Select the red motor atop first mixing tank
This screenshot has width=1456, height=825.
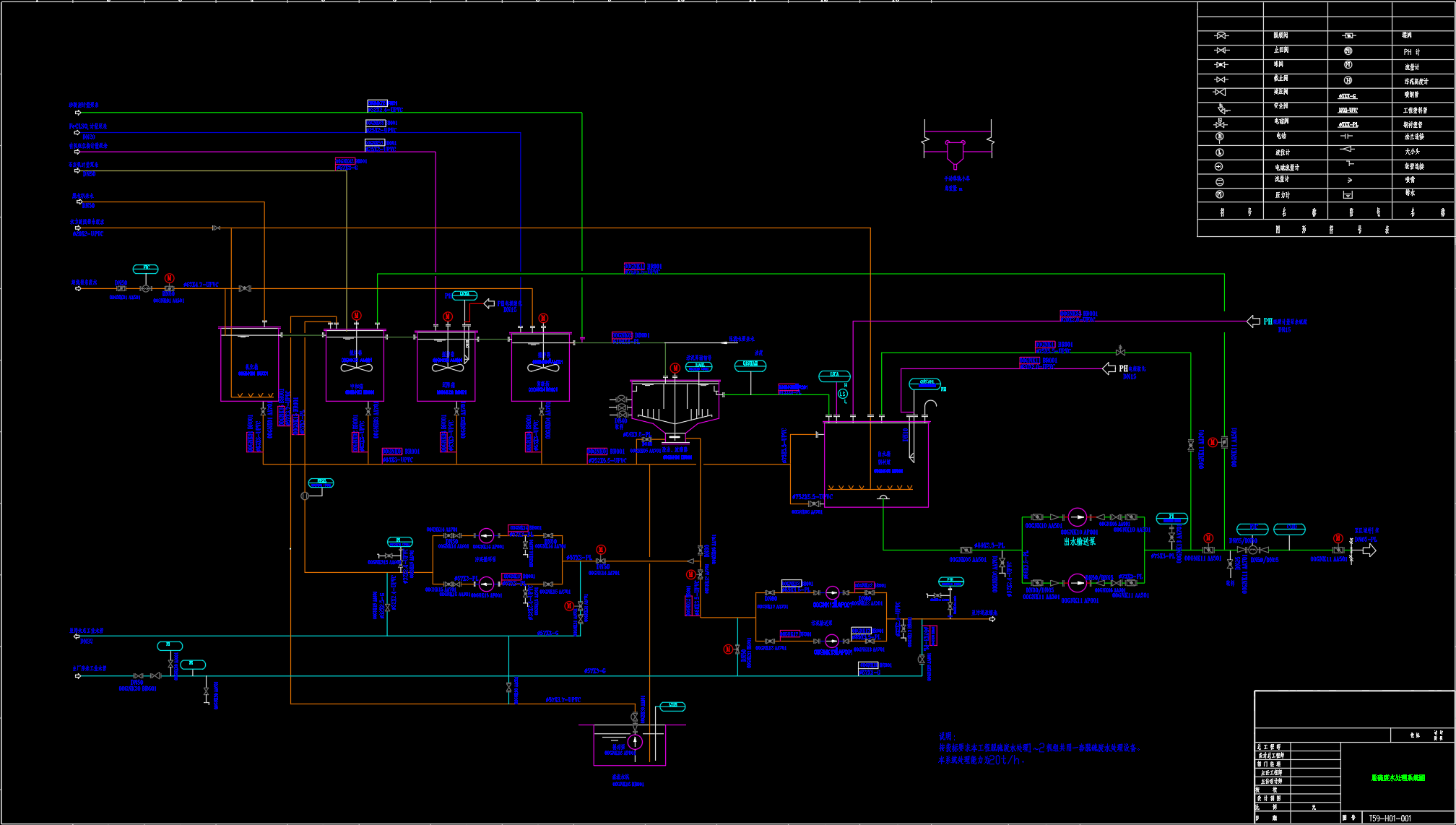pos(356,316)
